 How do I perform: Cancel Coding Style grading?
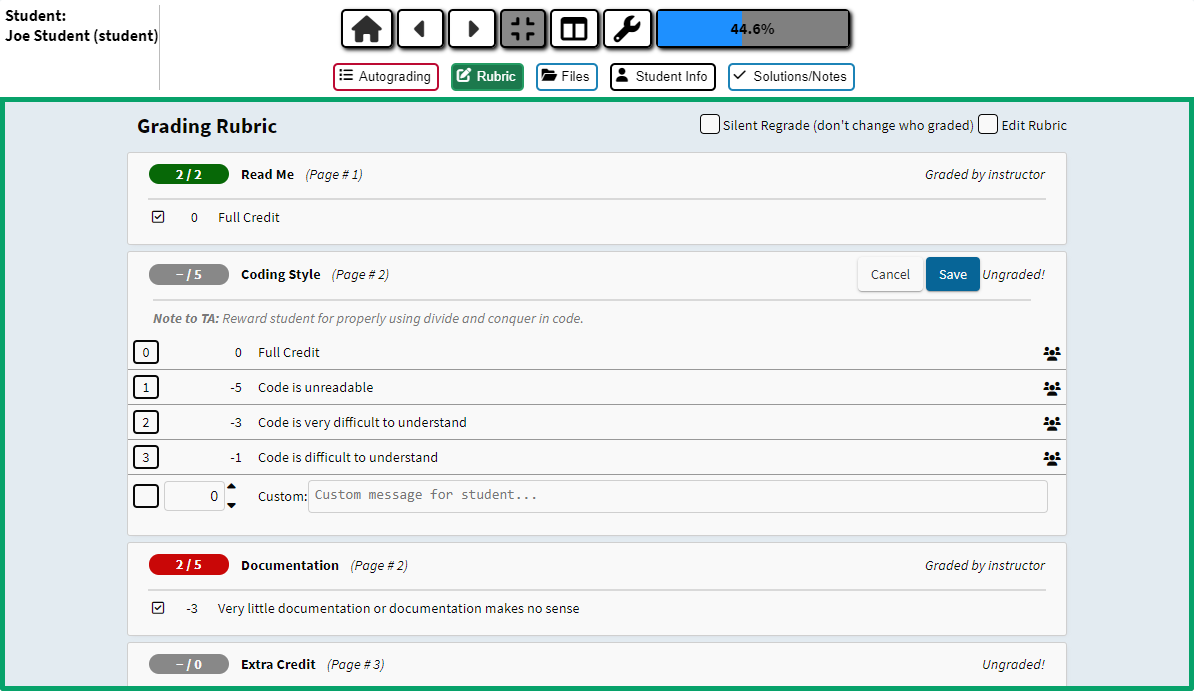coord(890,274)
